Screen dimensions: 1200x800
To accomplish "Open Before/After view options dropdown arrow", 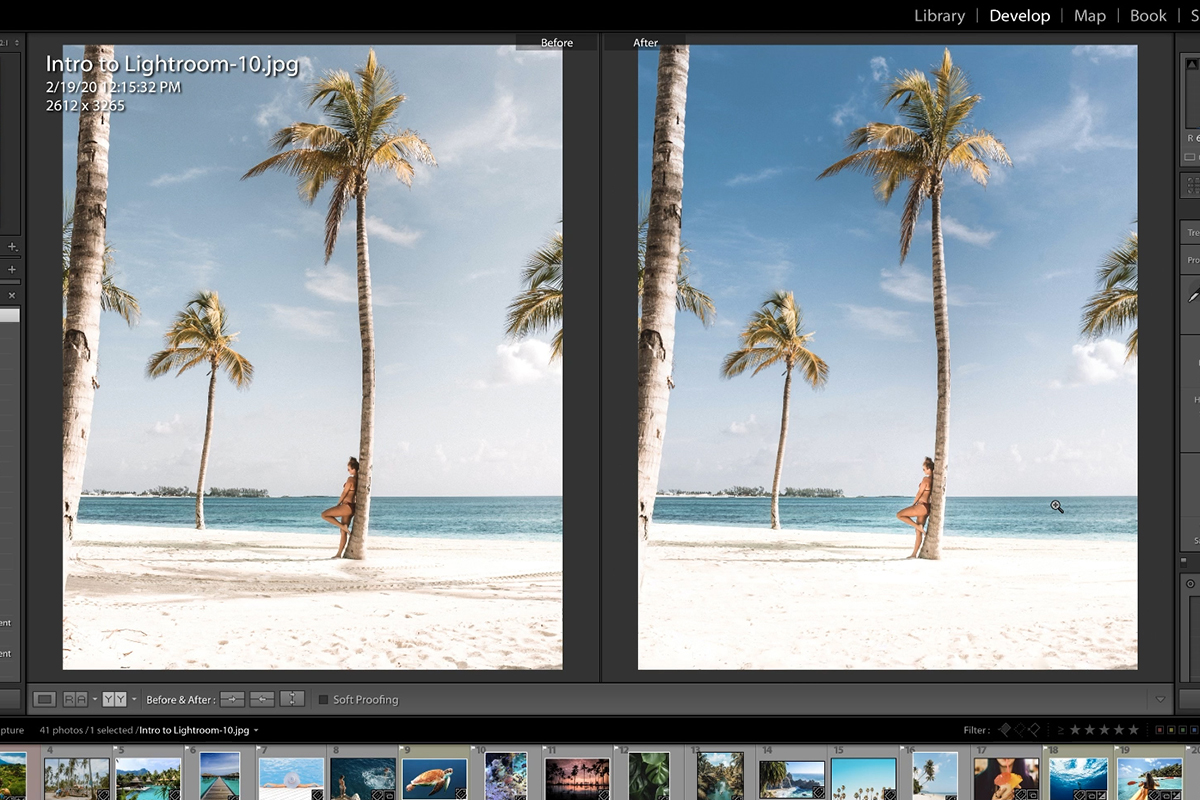I will pyautogui.click(x=135, y=700).
